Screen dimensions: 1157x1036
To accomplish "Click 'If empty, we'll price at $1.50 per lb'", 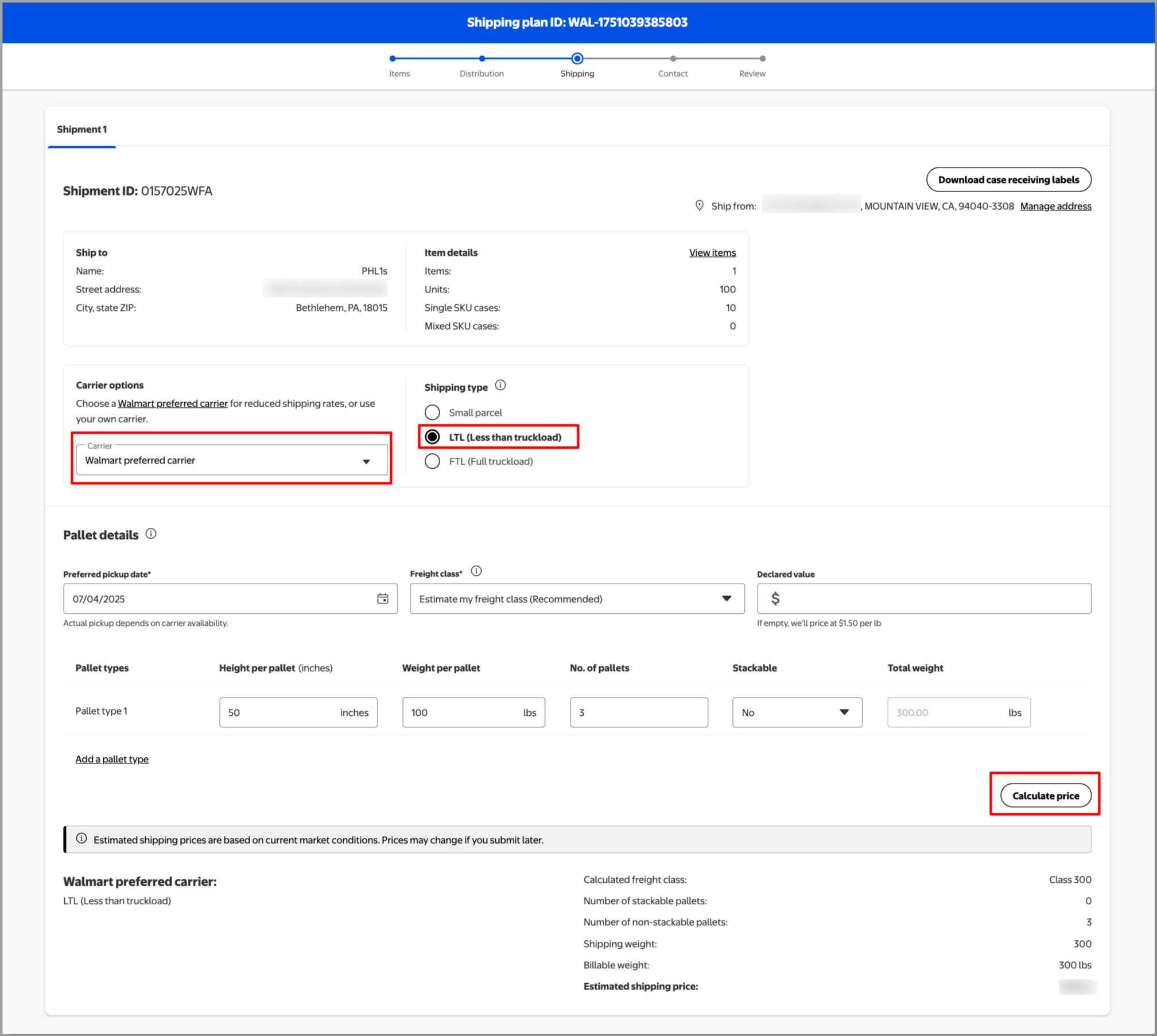I will click(818, 624).
